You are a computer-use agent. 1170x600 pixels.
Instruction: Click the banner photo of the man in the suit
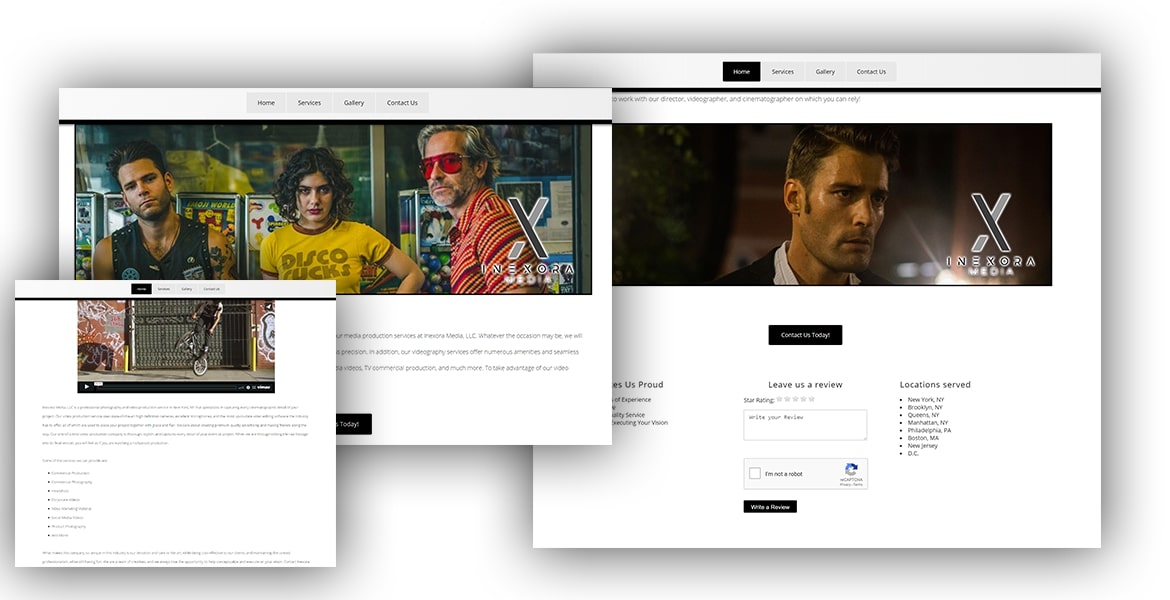point(832,204)
